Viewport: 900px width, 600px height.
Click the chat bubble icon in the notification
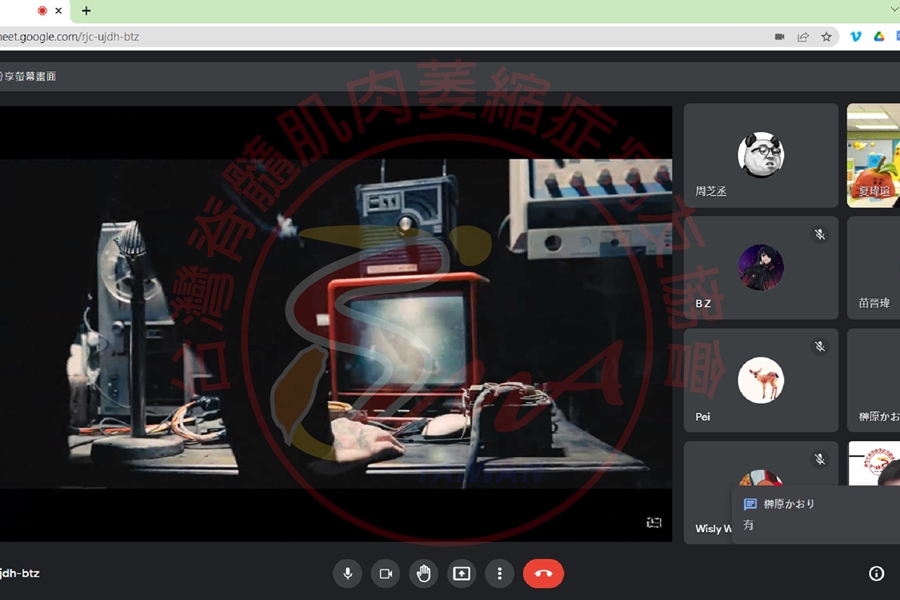point(750,504)
